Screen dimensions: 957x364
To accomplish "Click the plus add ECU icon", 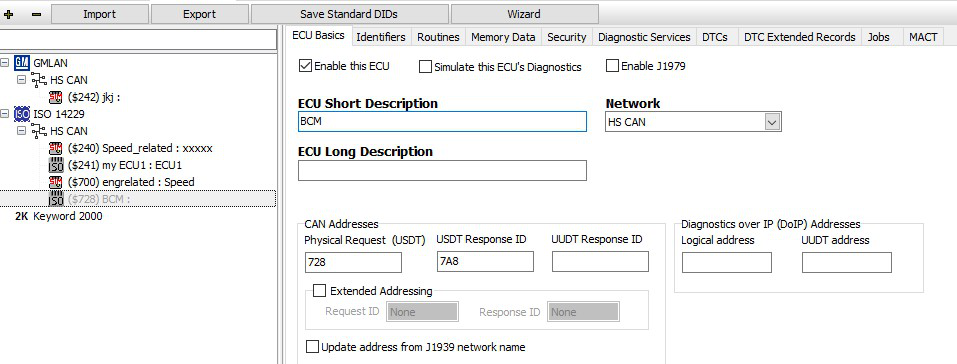I will pos(9,14).
